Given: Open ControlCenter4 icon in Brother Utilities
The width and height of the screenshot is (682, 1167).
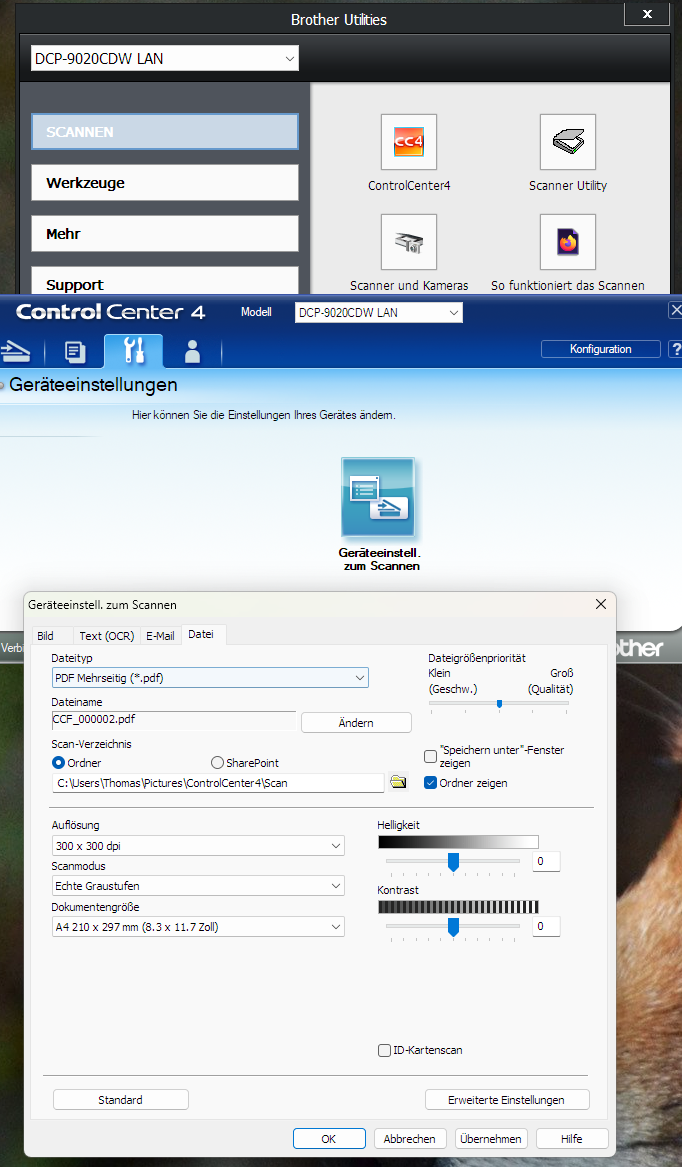Looking at the screenshot, I should pos(409,141).
